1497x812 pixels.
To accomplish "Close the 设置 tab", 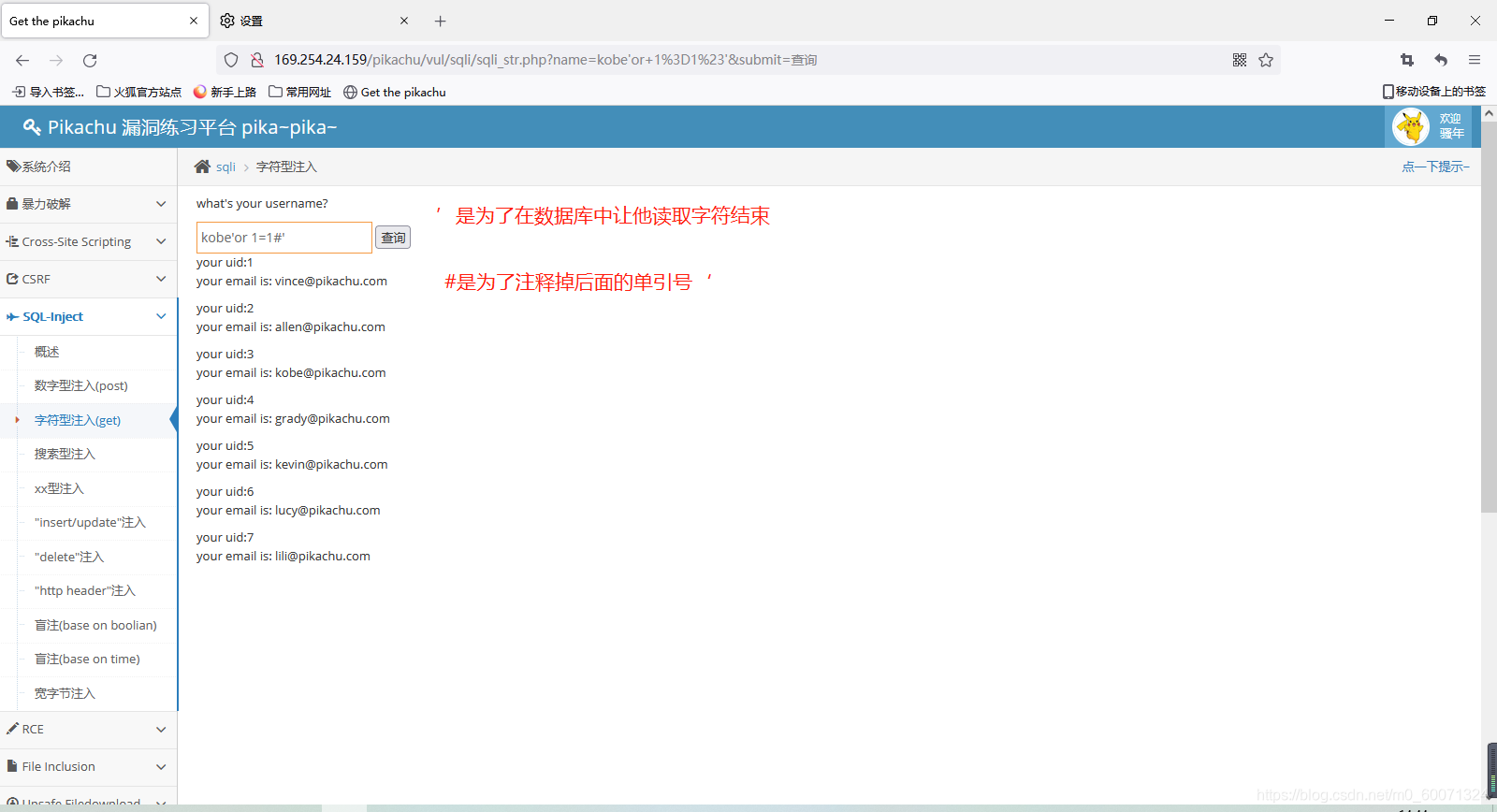I will coord(404,21).
